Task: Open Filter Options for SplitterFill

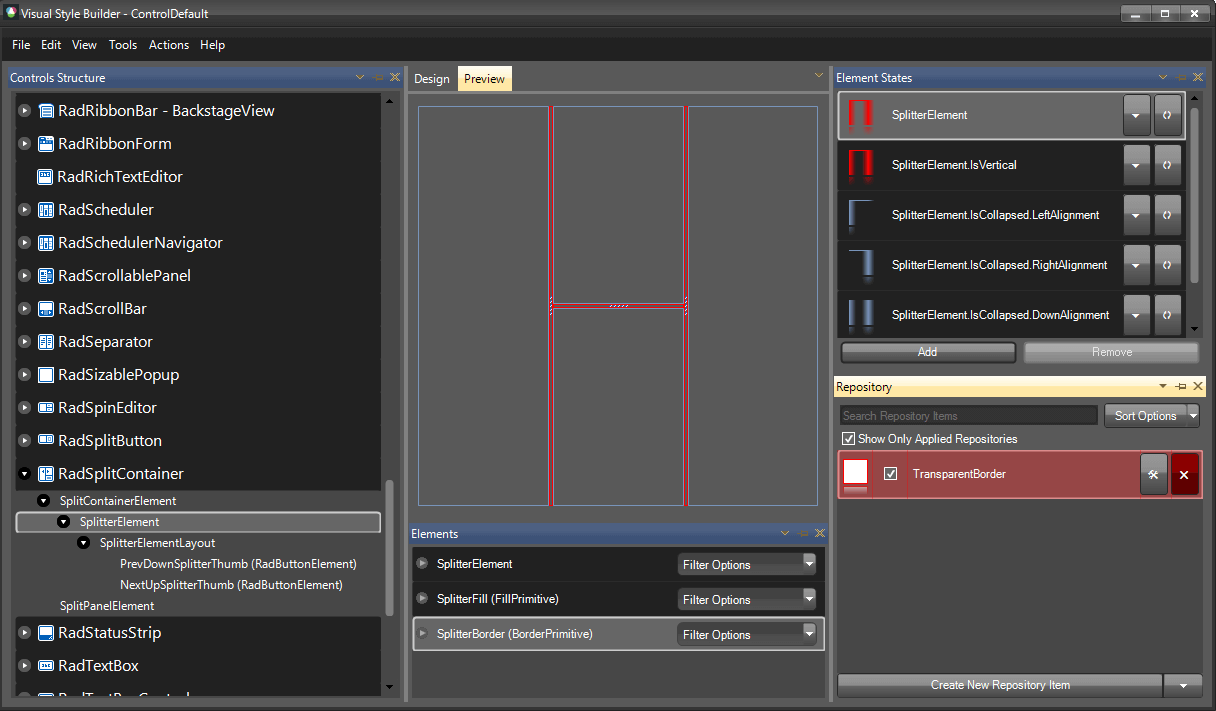Action: point(747,600)
